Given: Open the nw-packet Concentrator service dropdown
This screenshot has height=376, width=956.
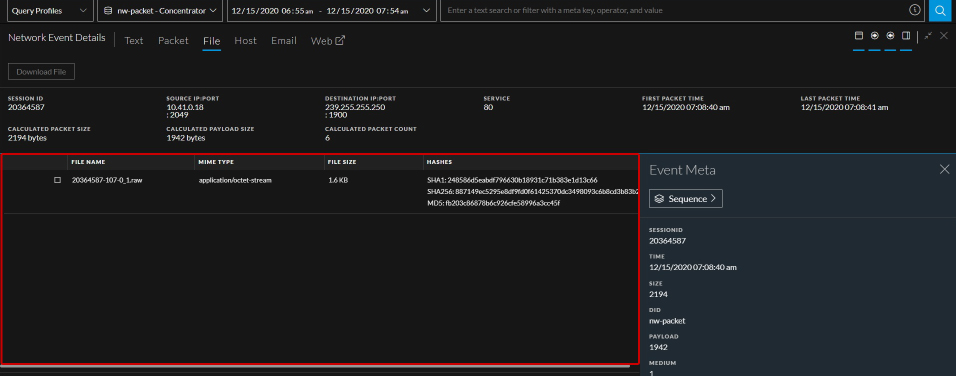Looking at the screenshot, I should [160, 10].
